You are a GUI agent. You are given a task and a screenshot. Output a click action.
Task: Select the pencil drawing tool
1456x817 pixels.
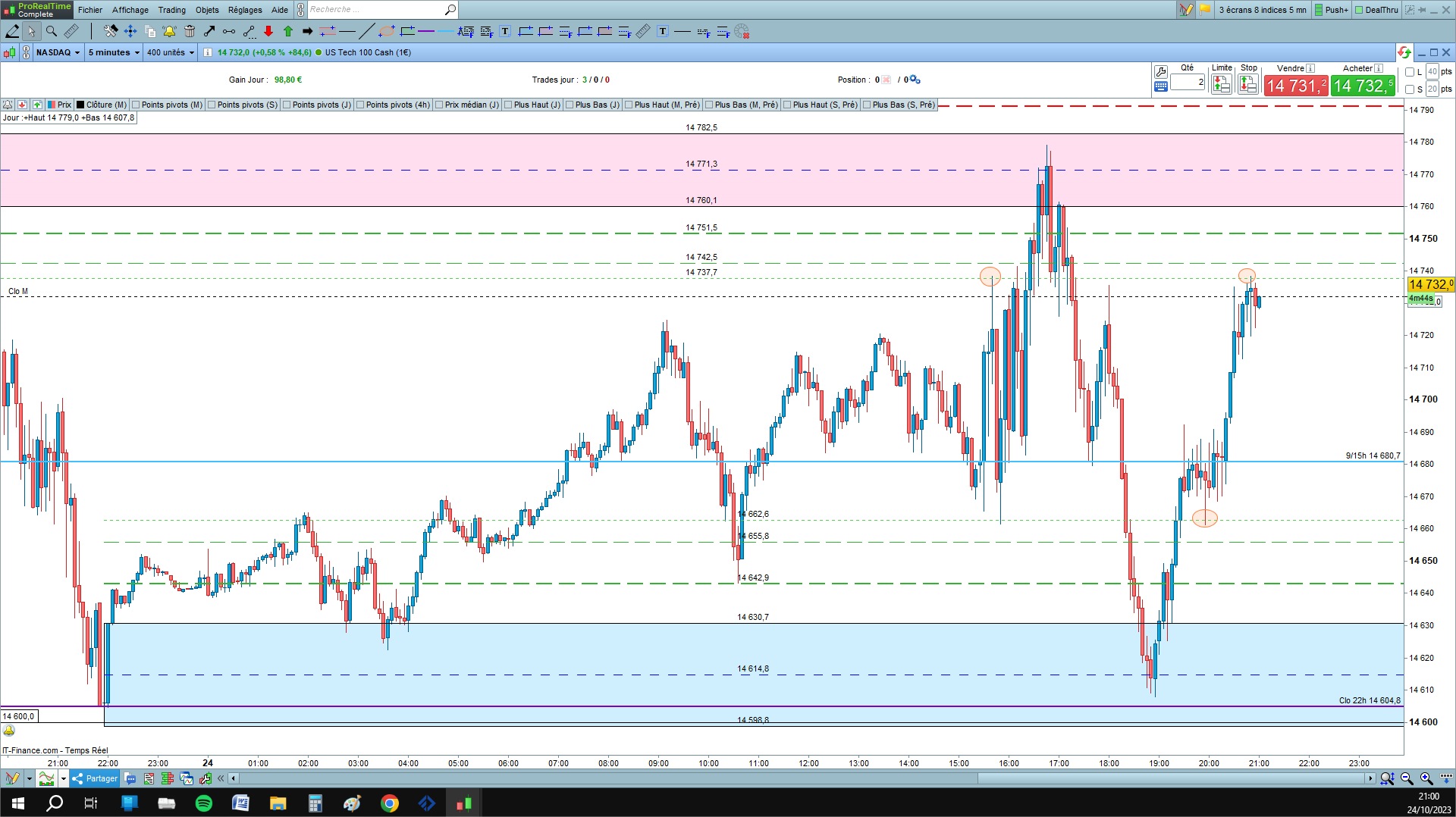[12, 31]
